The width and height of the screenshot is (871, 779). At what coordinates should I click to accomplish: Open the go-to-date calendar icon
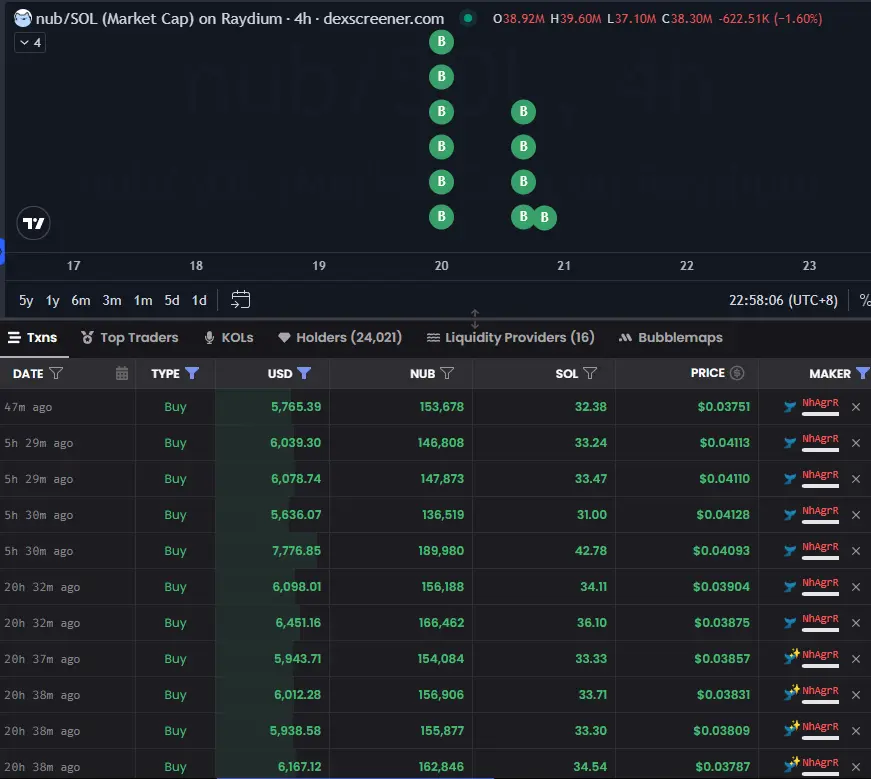pyautogui.click(x=241, y=299)
